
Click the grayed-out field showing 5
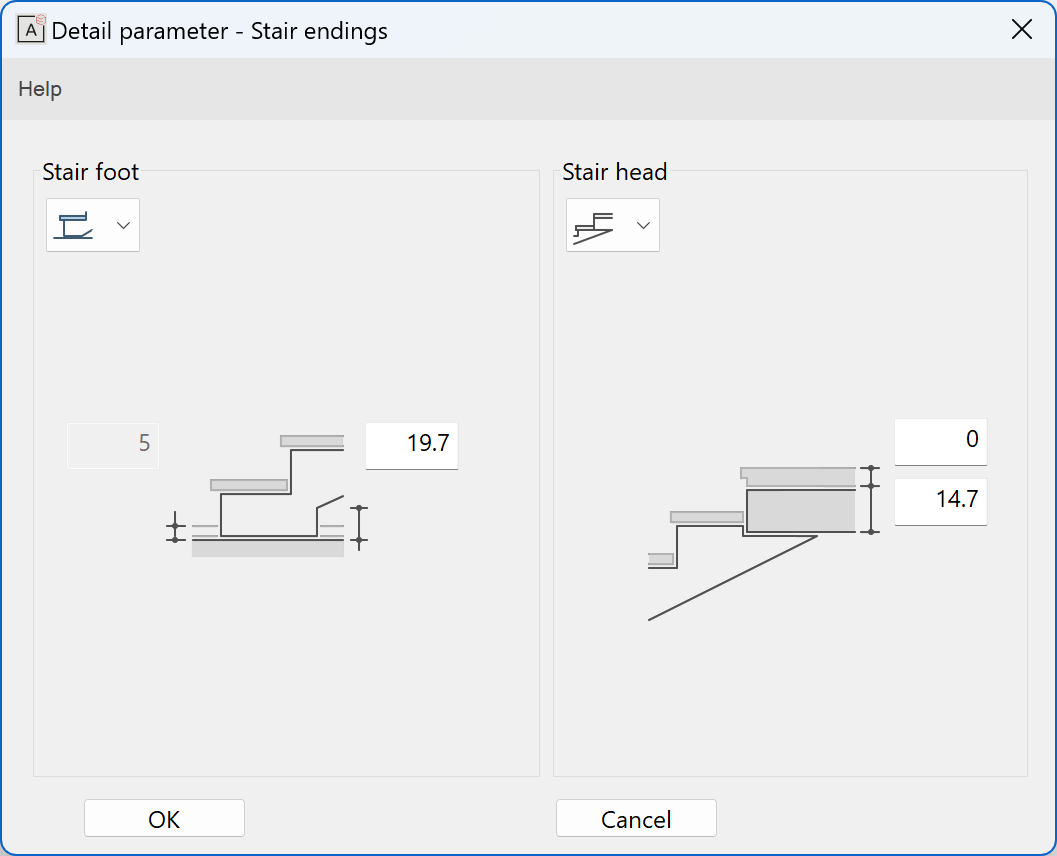112,446
